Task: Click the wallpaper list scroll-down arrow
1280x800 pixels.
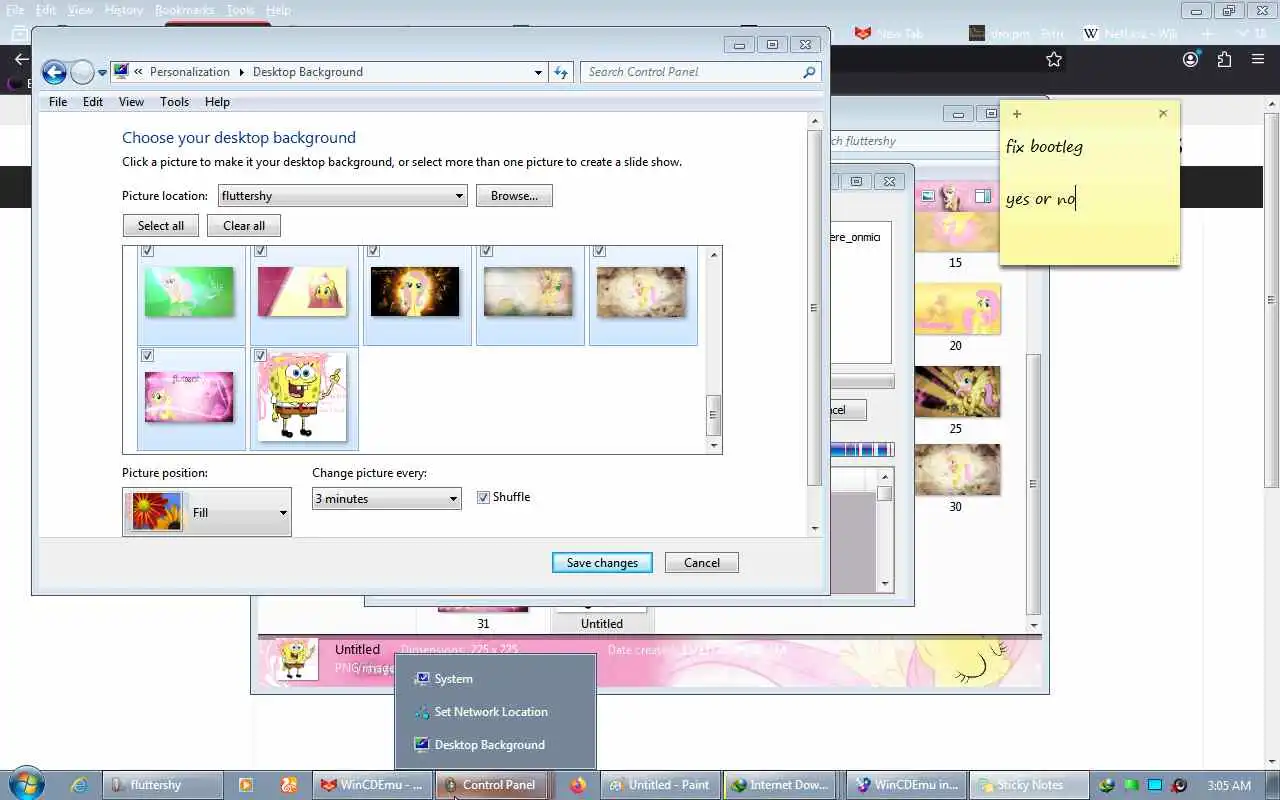Action: click(713, 446)
